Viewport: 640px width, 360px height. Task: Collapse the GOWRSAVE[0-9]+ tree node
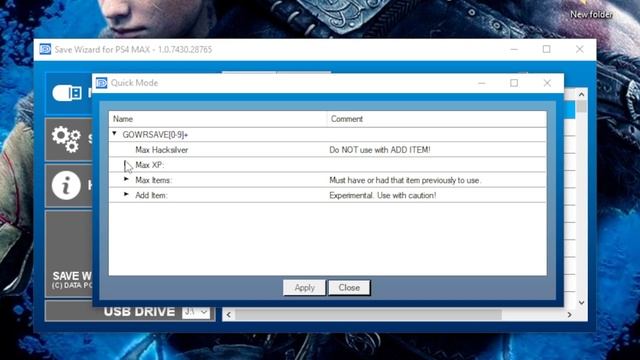coord(114,134)
